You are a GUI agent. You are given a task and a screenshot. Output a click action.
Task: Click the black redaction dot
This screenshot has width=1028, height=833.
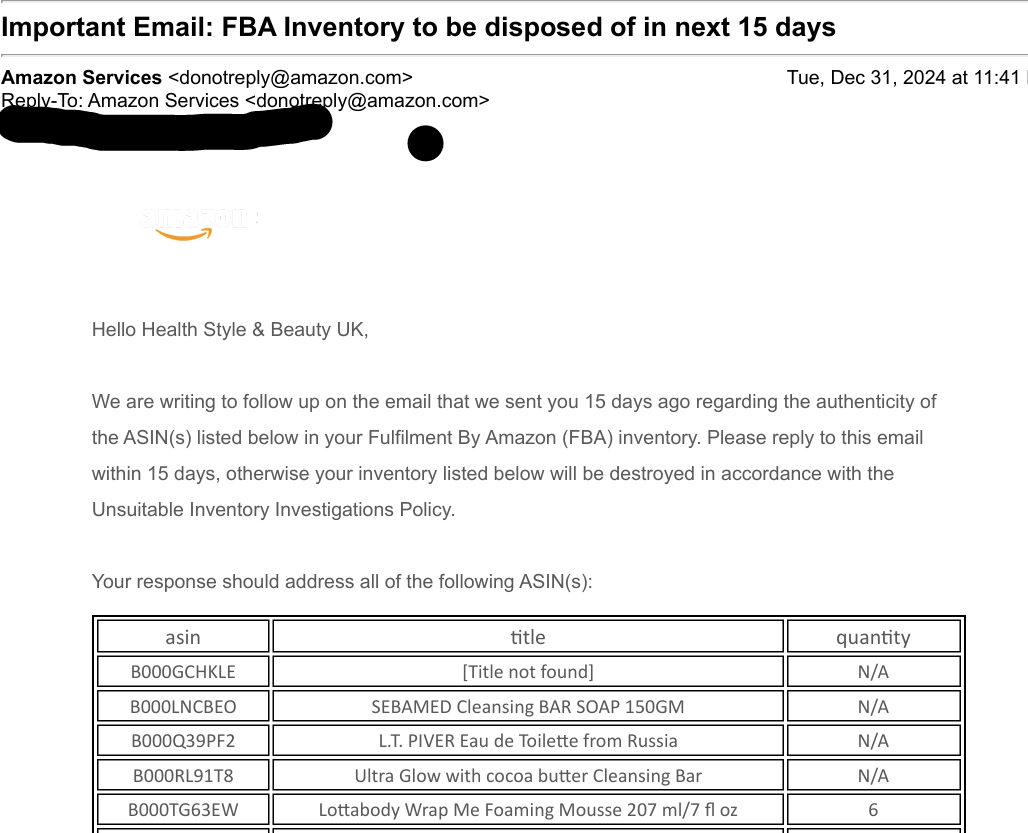click(x=425, y=143)
